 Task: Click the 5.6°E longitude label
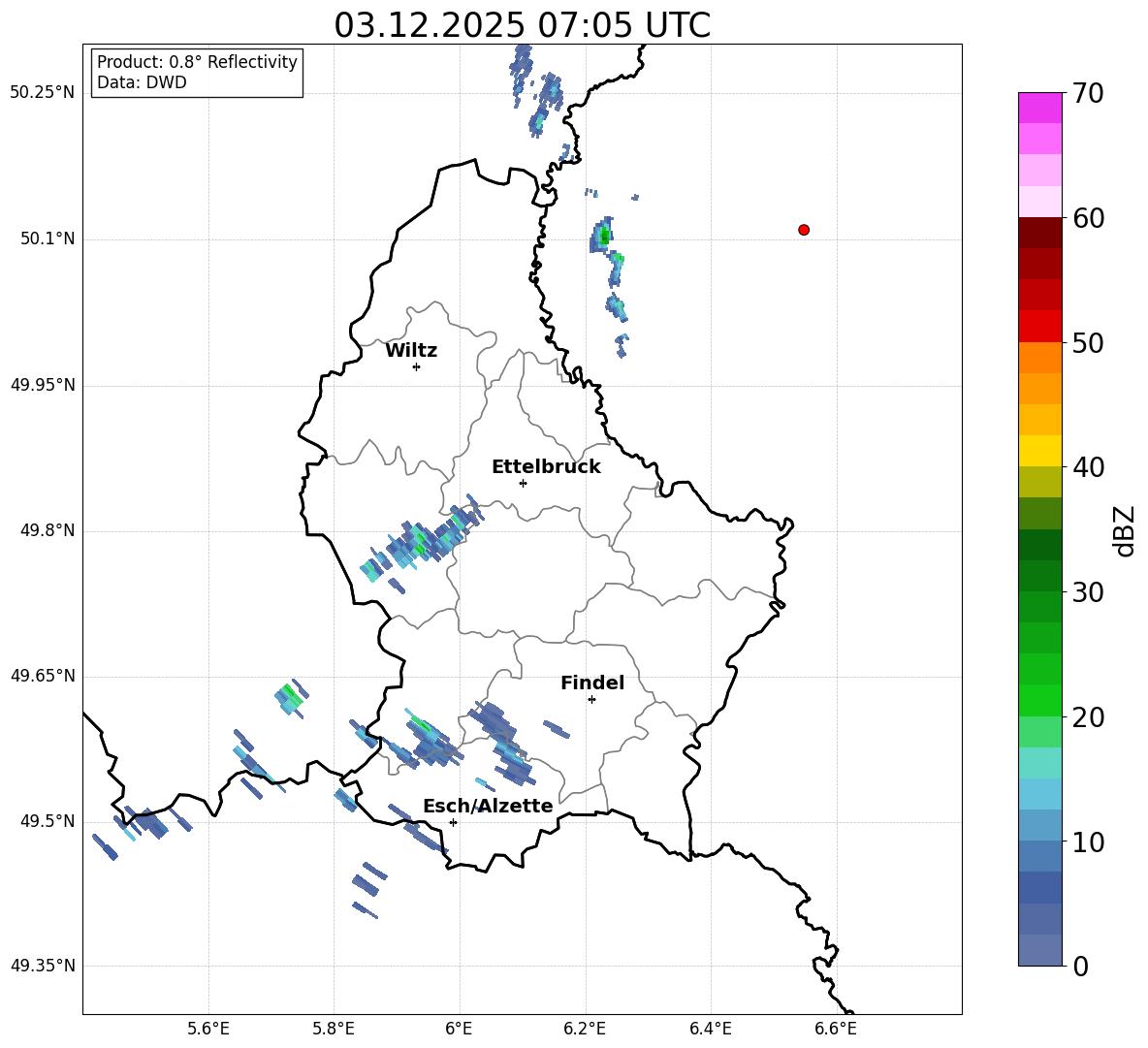[208, 1029]
